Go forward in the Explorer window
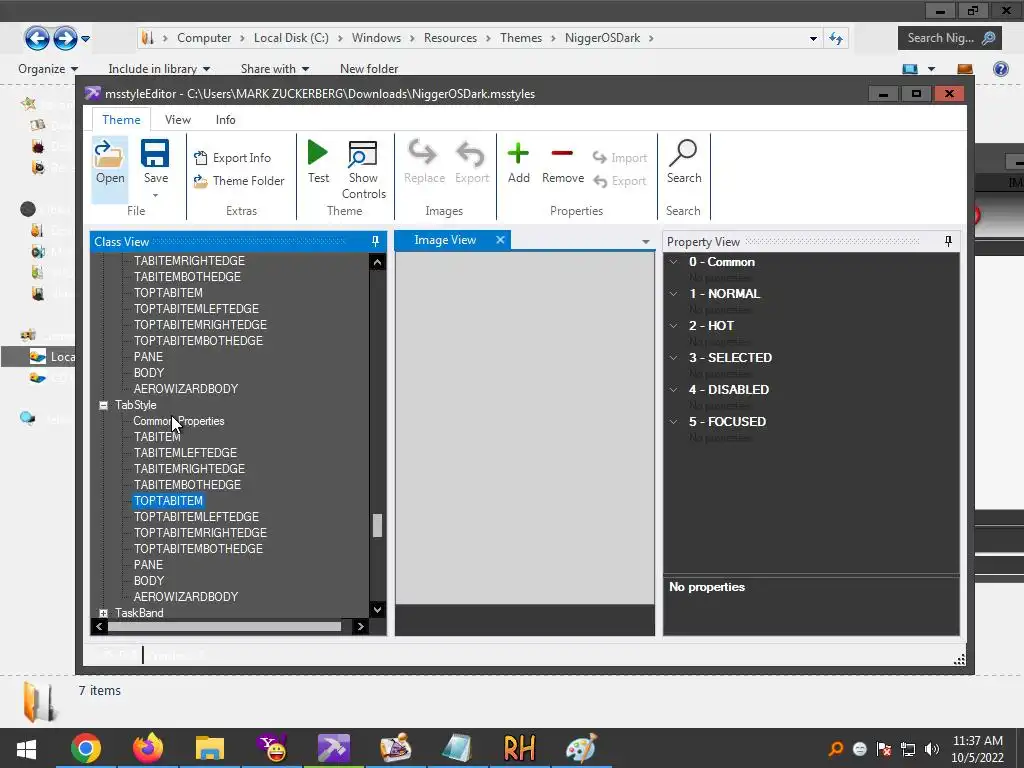Image resolution: width=1024 pixels, height=768 pixels. pyautogui.click(x=65, y=38)
